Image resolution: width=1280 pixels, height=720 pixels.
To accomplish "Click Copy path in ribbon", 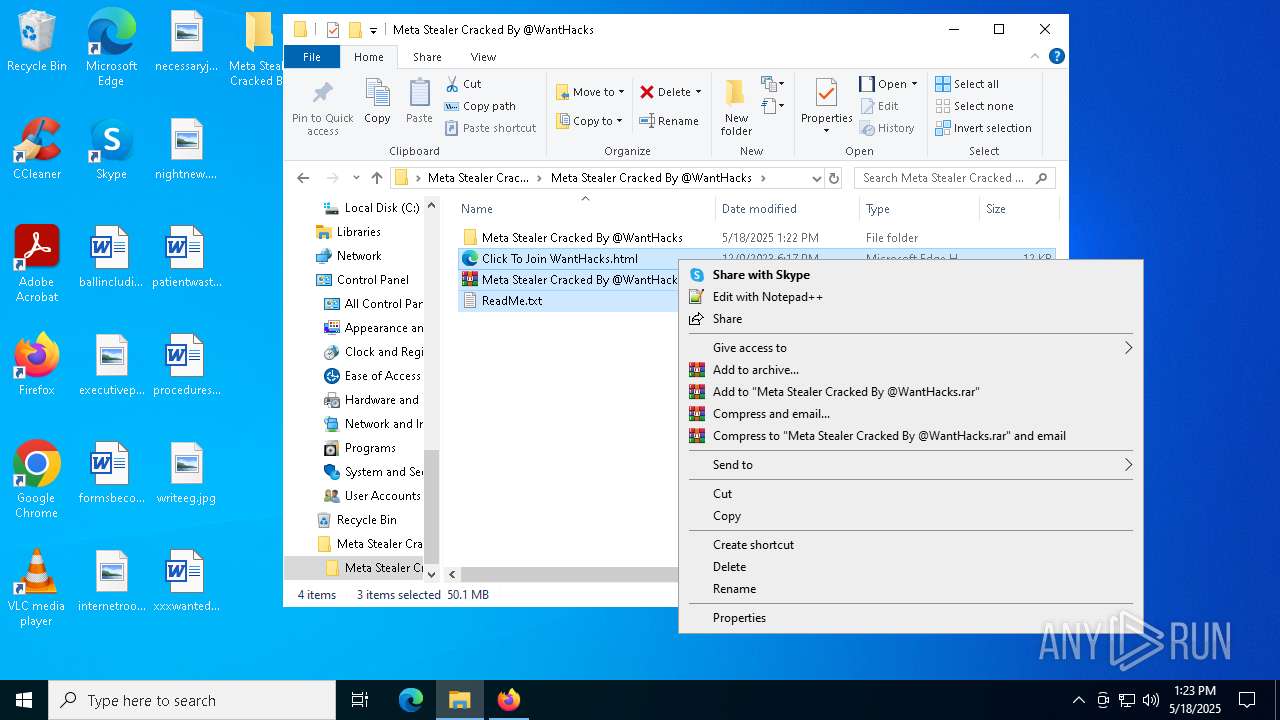I will (x=480, y=106).
